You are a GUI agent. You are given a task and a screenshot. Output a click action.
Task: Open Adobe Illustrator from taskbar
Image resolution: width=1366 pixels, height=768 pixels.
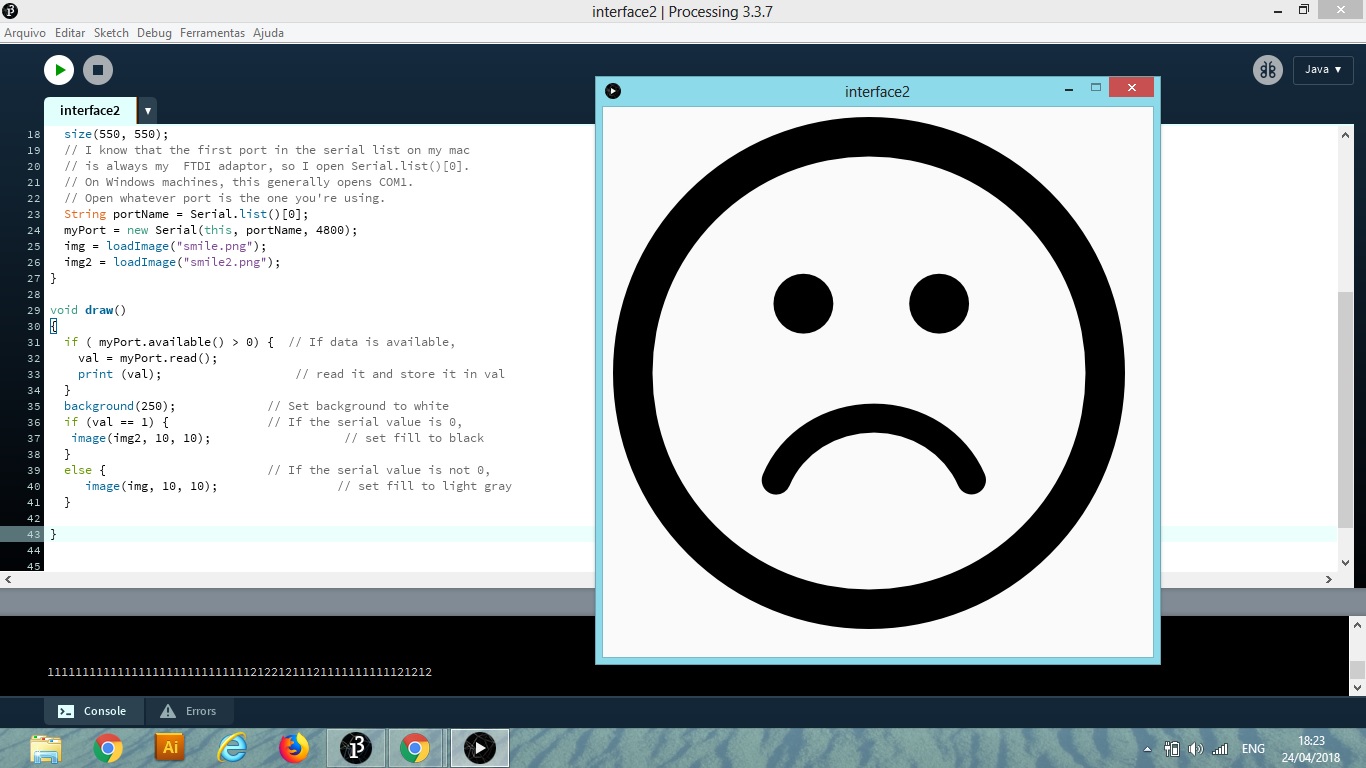[x=170, y=748]
